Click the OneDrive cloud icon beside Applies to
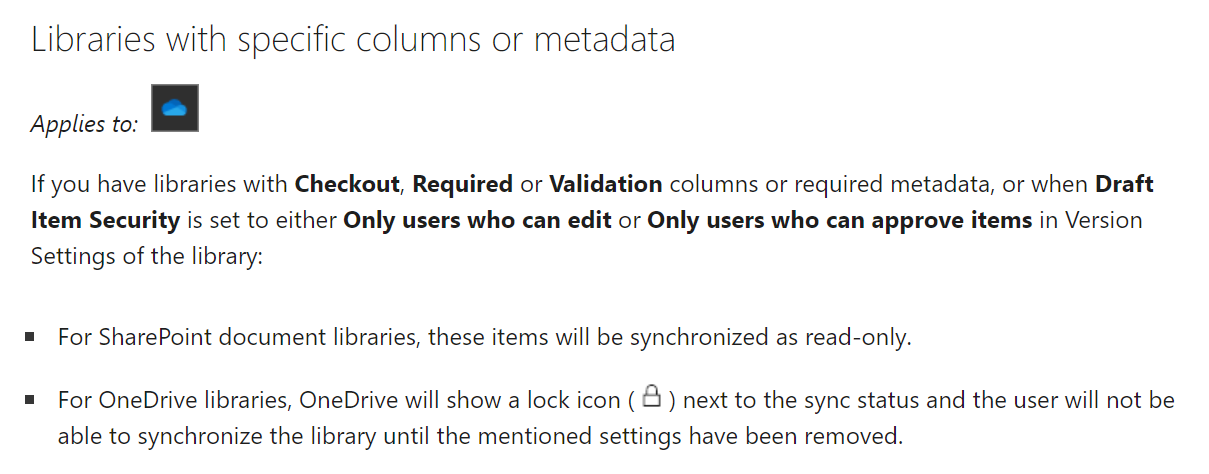Screen dimensions: 1209x474 tap(175, 108)
